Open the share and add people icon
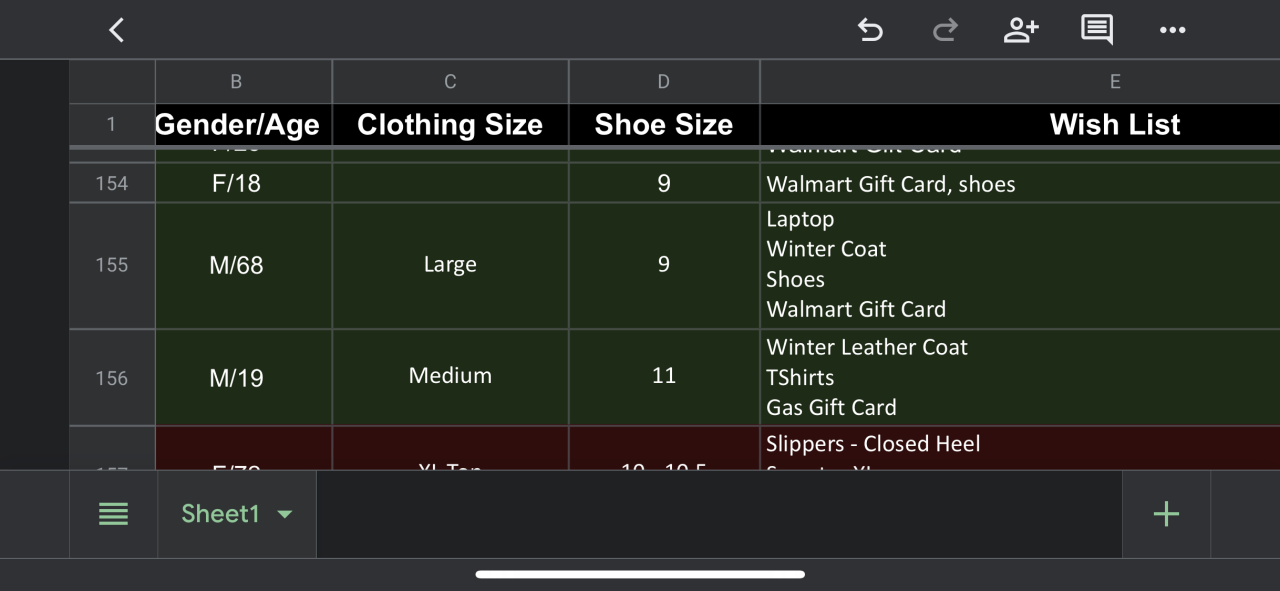Viewport: 1280px width, 591px height. tap(1020, 30)
